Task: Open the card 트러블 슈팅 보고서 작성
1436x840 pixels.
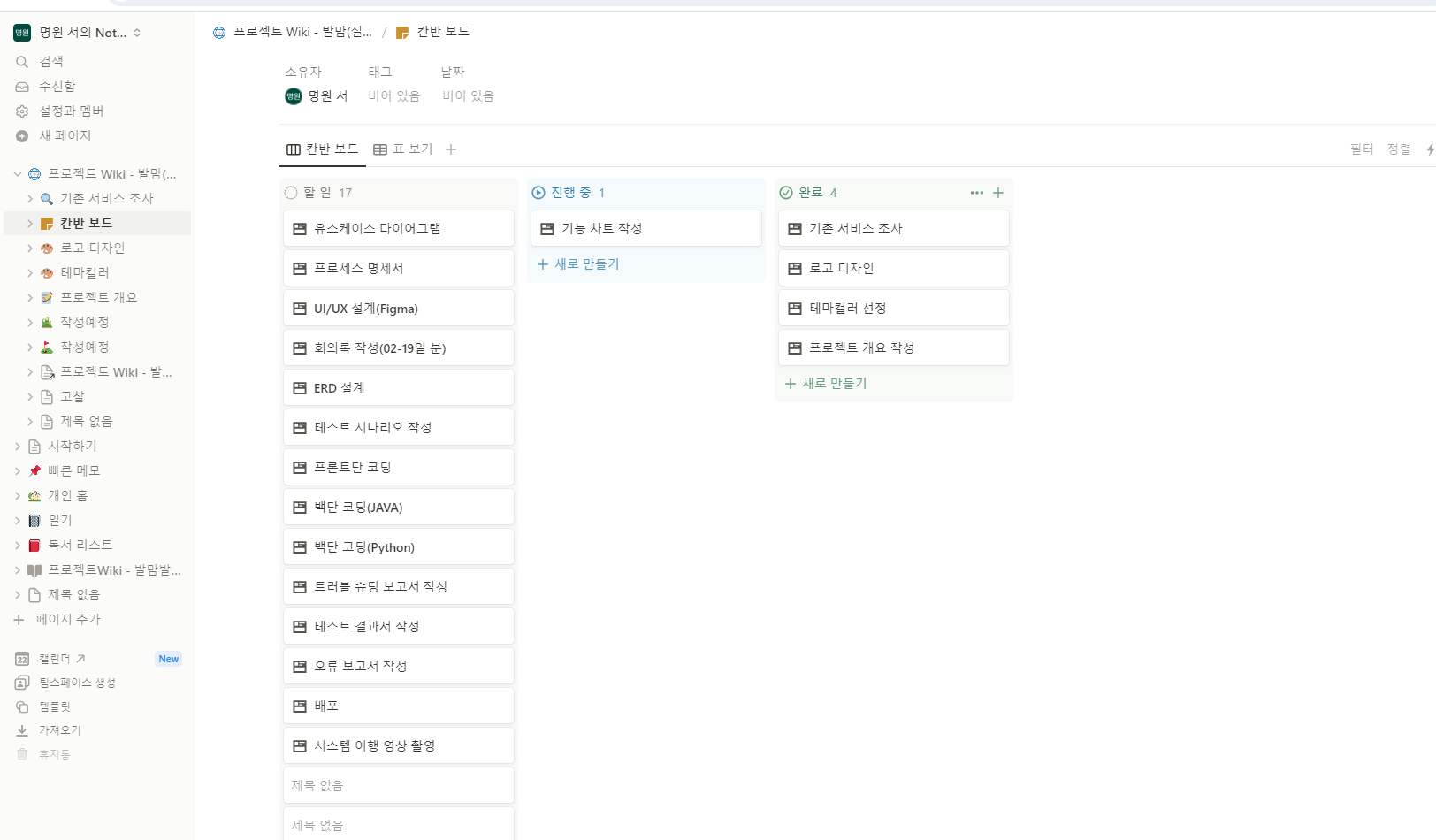Action: [399, 587]
